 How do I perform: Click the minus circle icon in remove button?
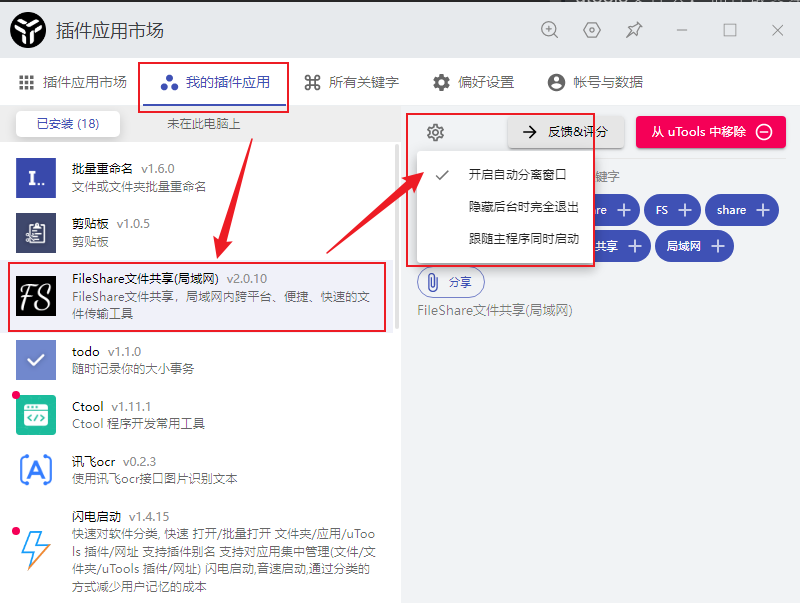coord(764,132)
